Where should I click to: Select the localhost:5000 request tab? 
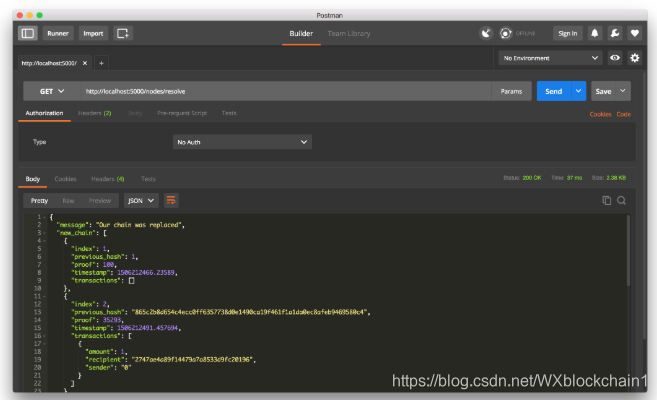point(49,63)
